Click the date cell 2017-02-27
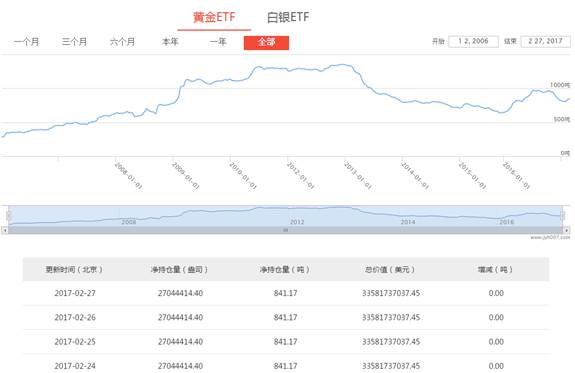 [x=75, y=293]
